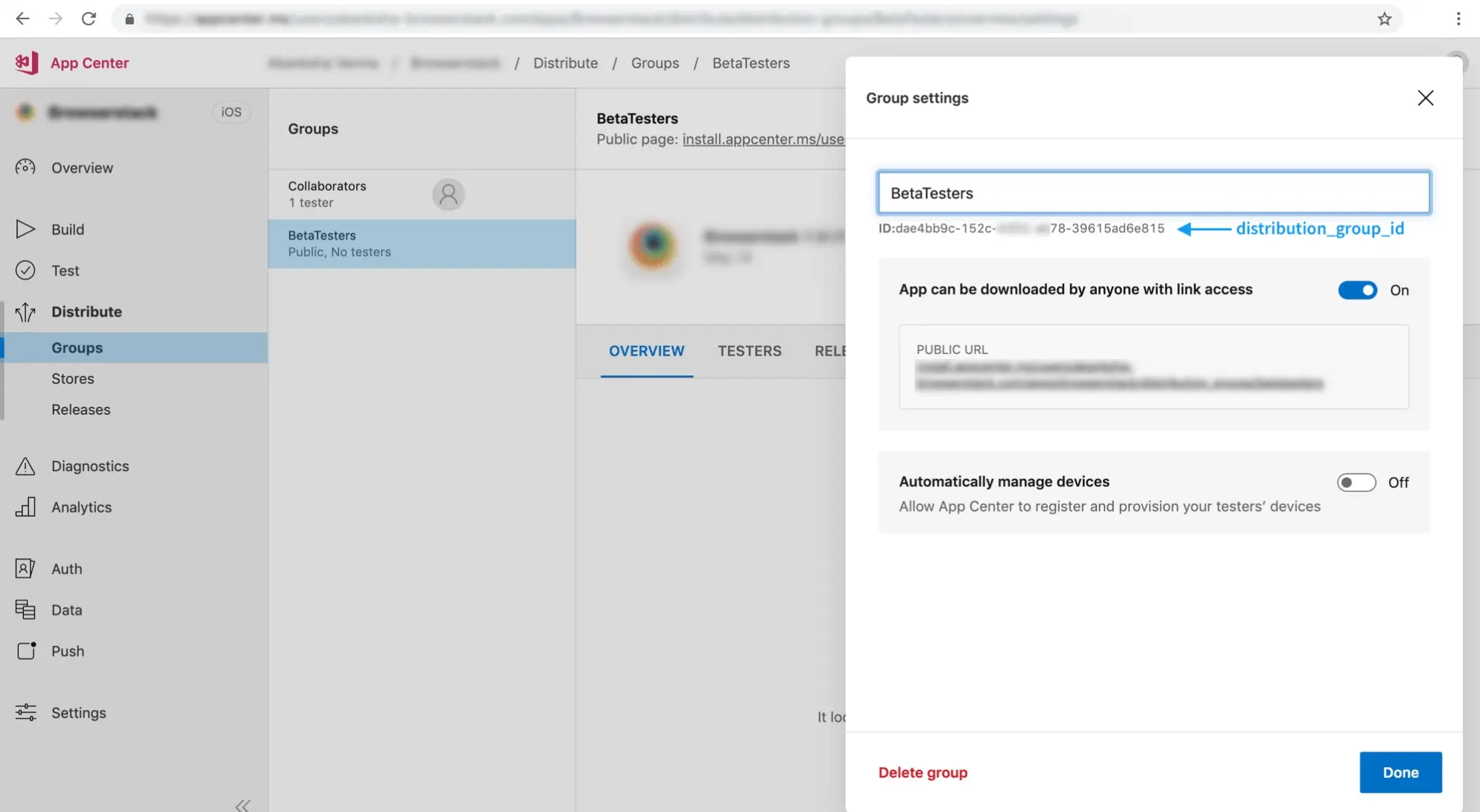Click the browser back arrow
1480x812 pixels.
[23, 19]
